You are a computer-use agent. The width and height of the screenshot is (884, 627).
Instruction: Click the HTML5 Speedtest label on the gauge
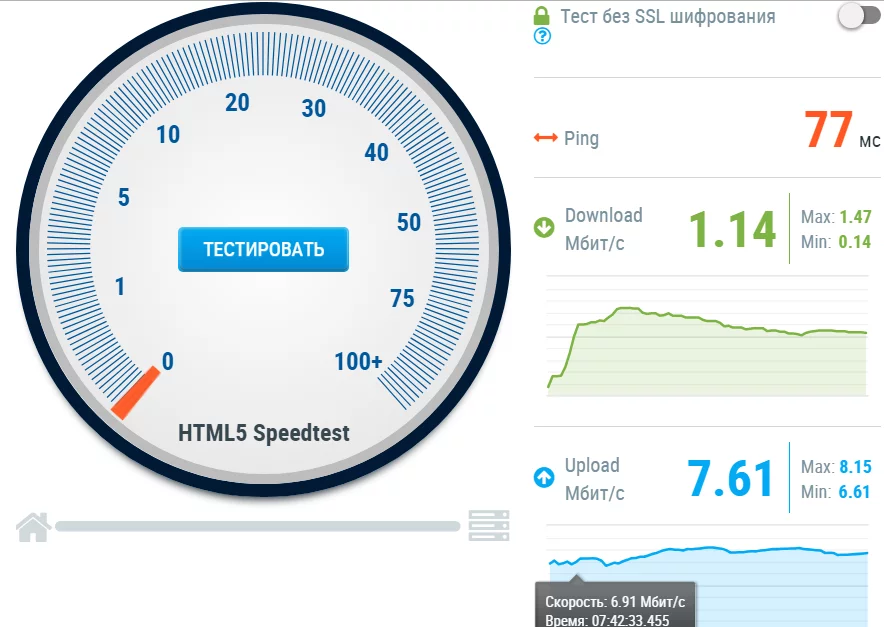(264, 433)
